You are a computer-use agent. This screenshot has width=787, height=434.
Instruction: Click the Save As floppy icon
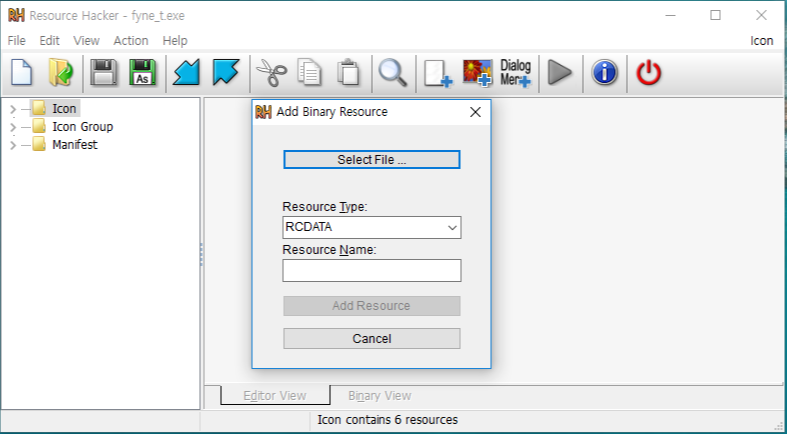[143, 73]
